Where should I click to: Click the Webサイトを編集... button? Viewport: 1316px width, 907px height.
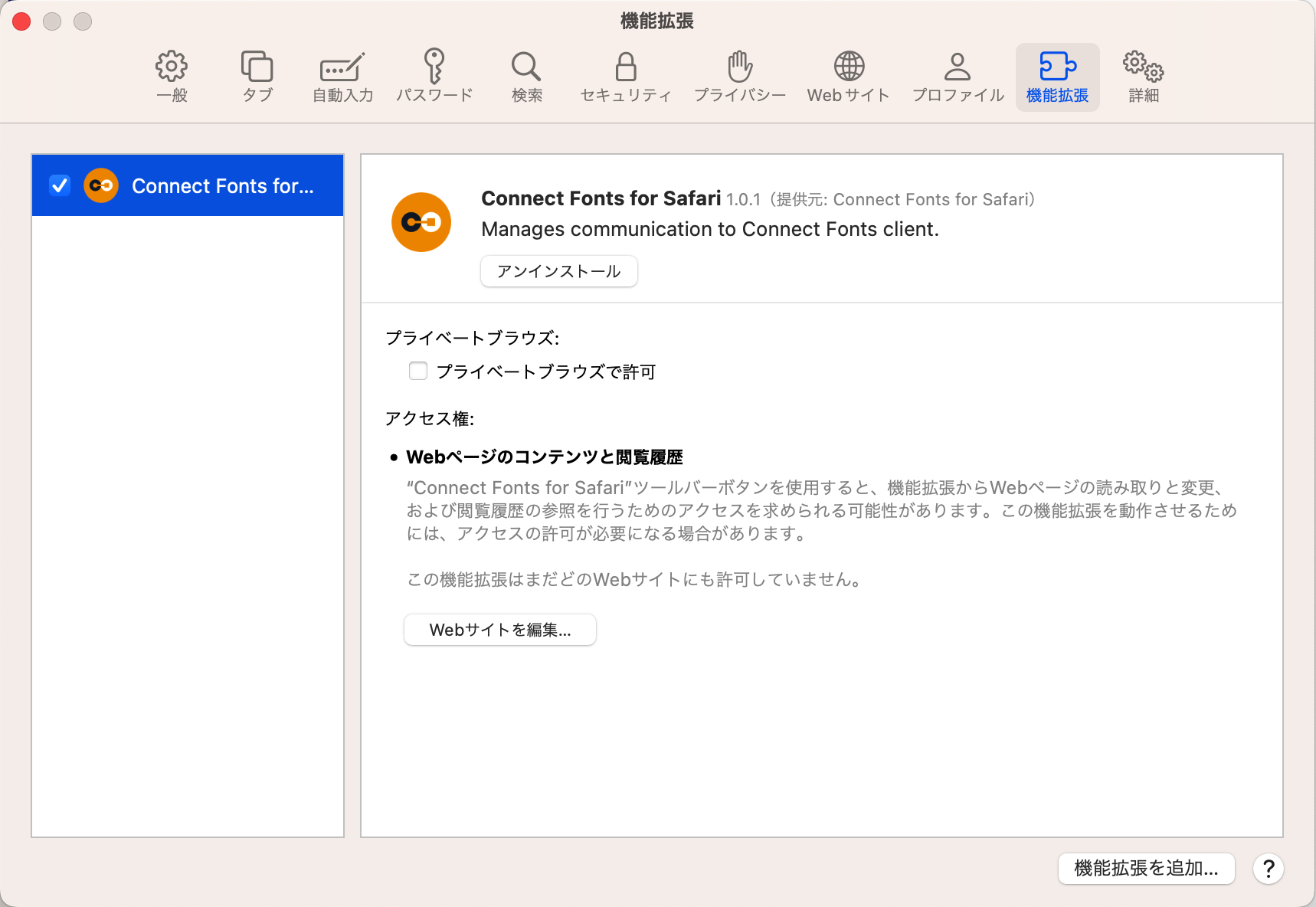point(500,630)
